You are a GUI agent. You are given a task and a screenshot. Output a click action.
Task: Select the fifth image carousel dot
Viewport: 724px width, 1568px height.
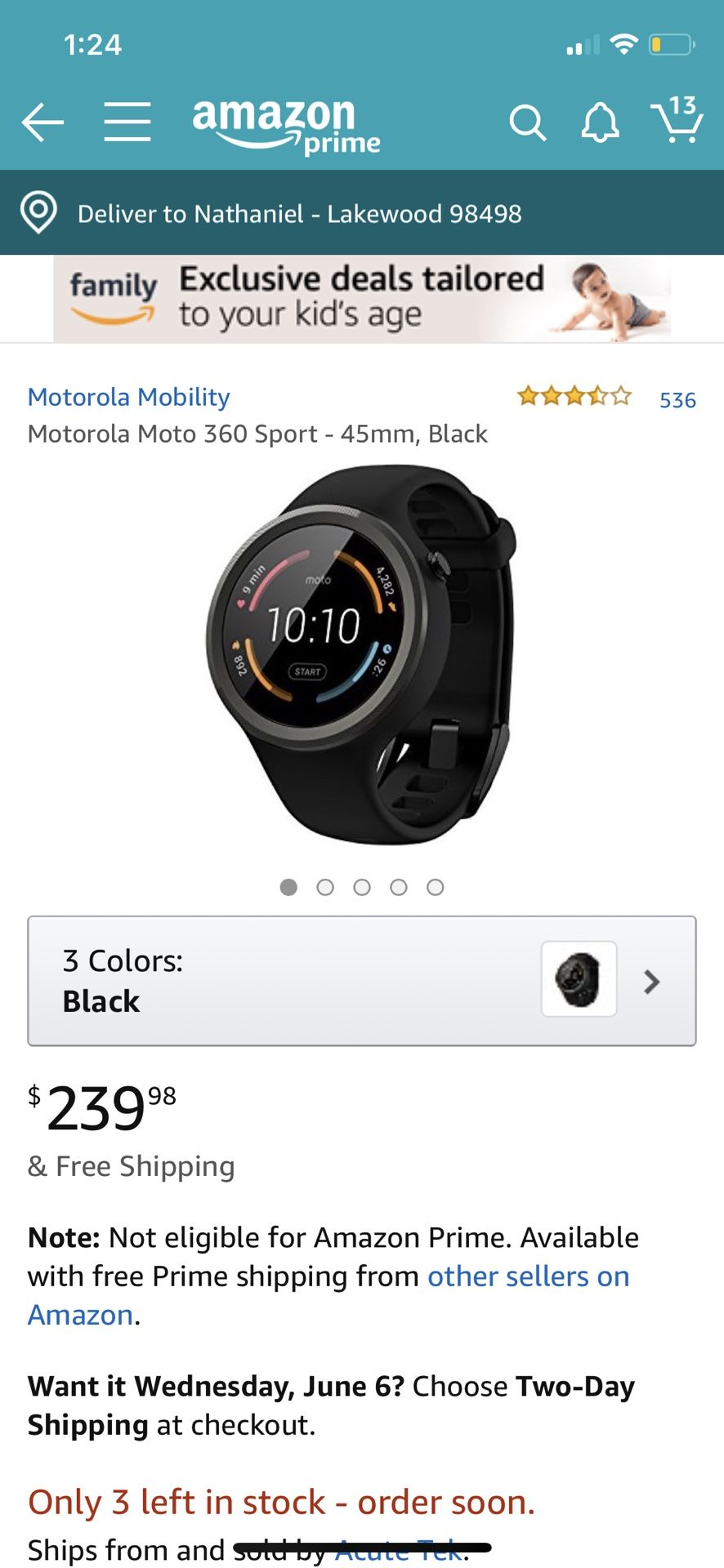tap(436, 887)
